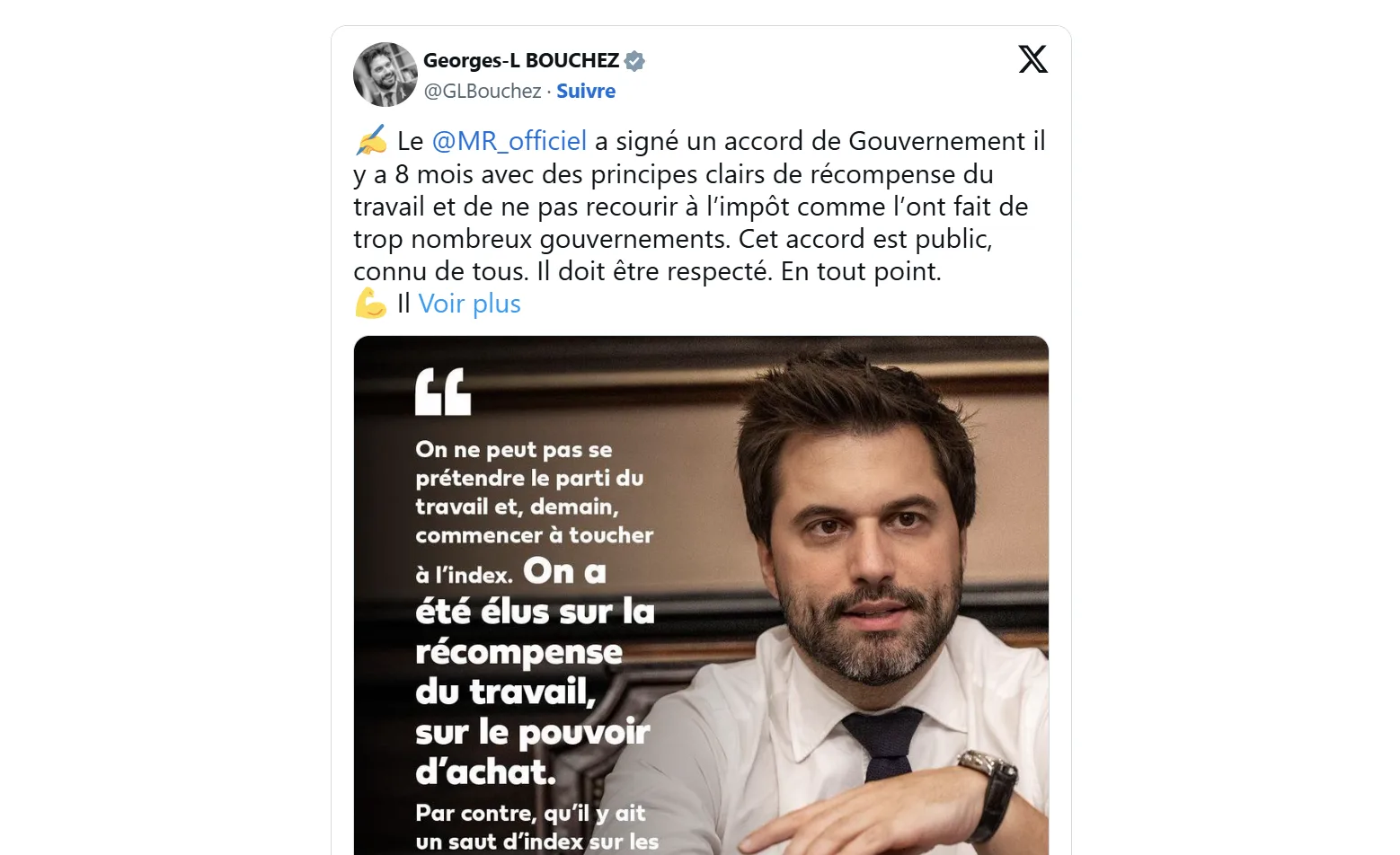Click the Georges-L BOUCHEZ display name

tap(520, 60)
